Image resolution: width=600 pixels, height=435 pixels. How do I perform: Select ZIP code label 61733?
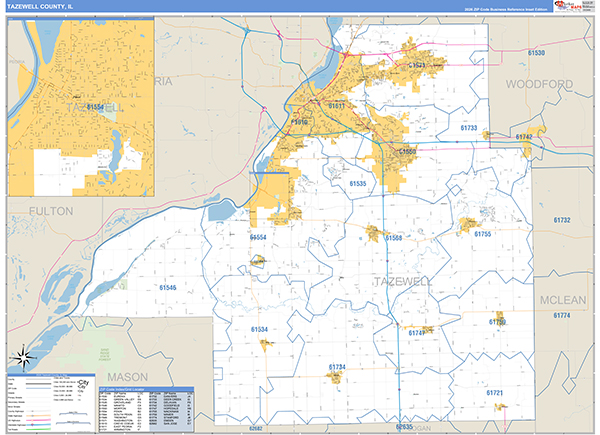pos(469,128)
